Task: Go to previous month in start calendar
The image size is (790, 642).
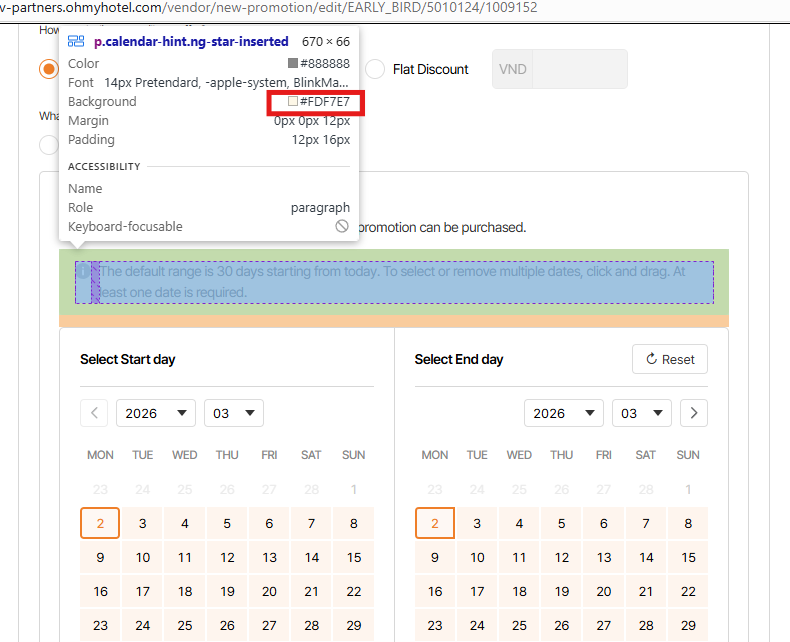Action: (x=94, y=413)
